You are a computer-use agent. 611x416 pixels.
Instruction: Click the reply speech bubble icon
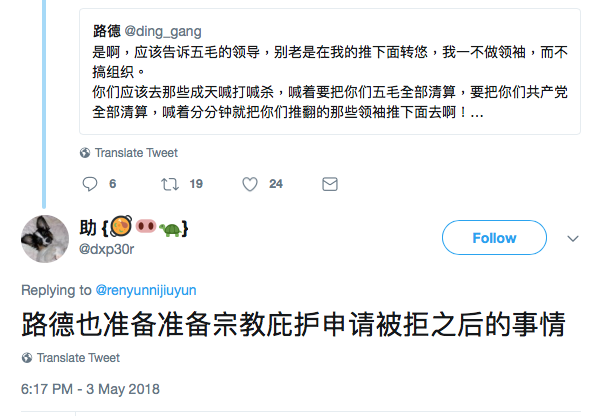90,184
